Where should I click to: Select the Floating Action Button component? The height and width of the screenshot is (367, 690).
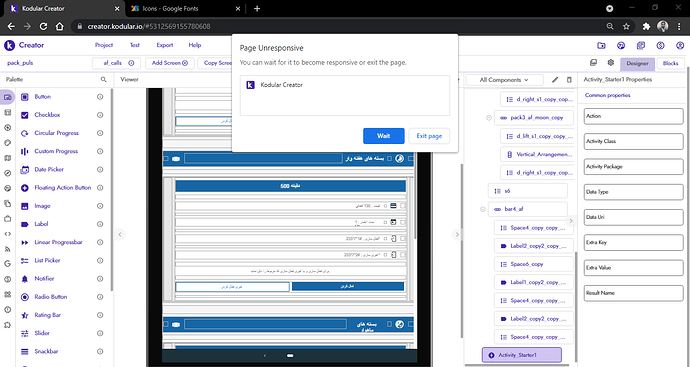[62, 187]
